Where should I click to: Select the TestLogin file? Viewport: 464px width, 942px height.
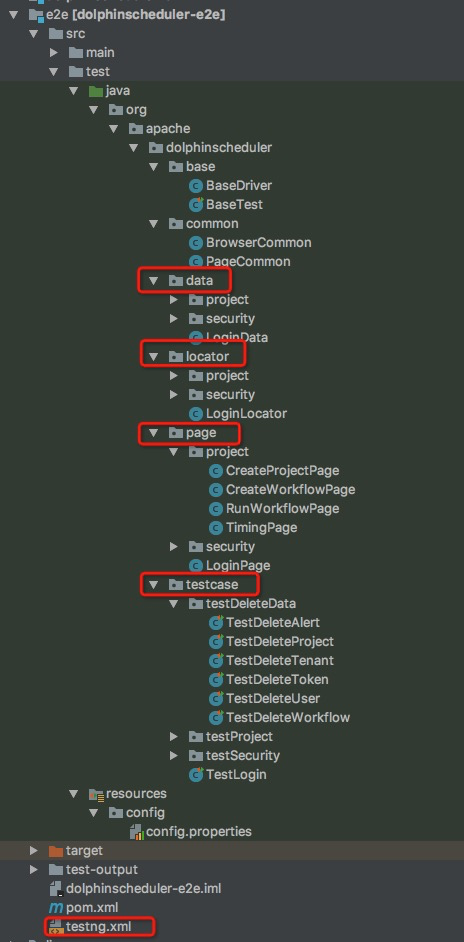[x=236, y=774]
